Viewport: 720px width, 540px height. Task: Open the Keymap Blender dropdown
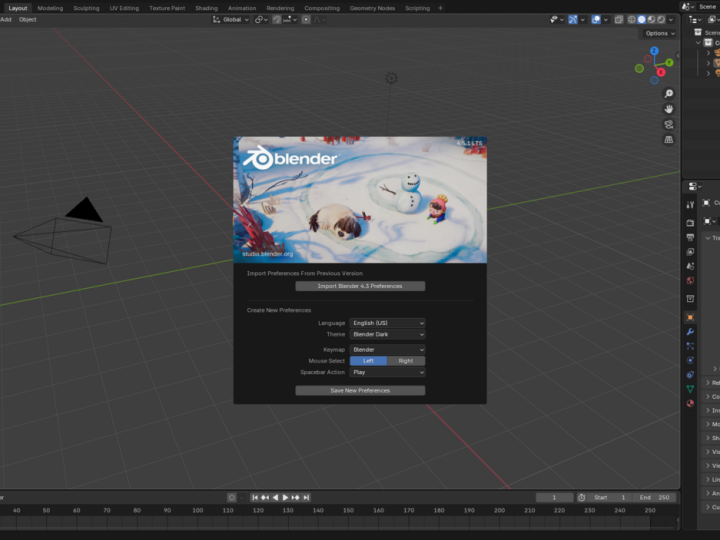coord(388,350)
